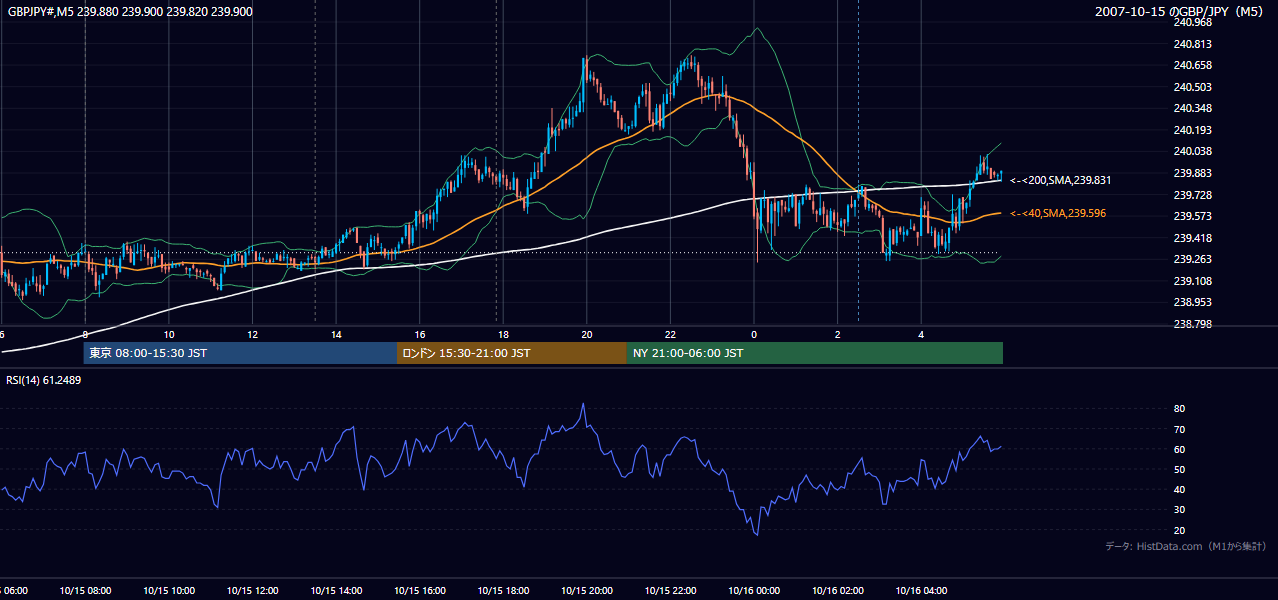1278x600 pixels.
Task: Click the 40 SMA 239.596 label
Action: [x=1058, y=213]
